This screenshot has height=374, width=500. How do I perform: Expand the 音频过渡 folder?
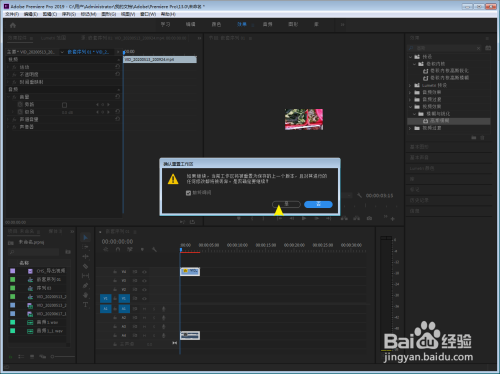[410, 99]
